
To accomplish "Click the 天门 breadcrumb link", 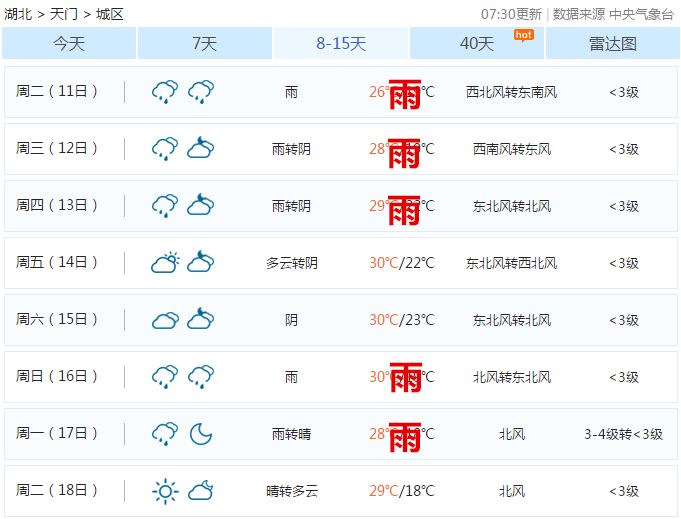I will click(x=64, y=14).
